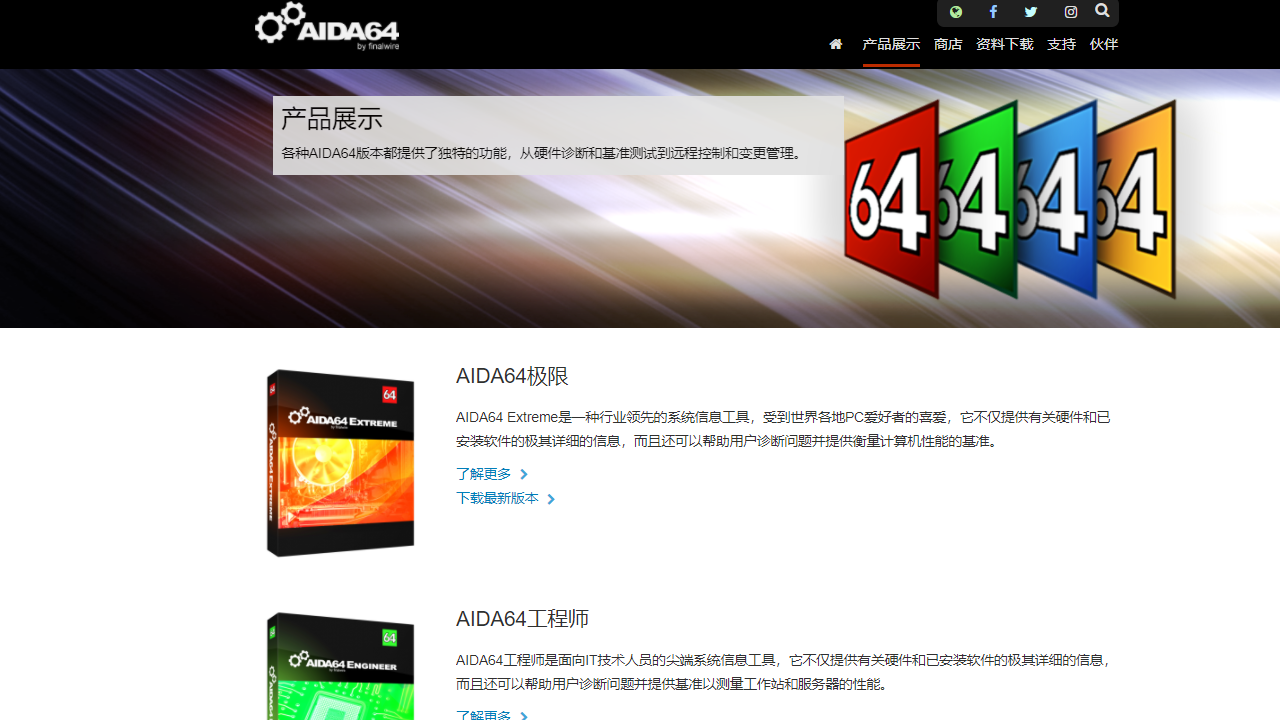Click the Instagram icon
1280x720 pixels.
click(1069, 11)
